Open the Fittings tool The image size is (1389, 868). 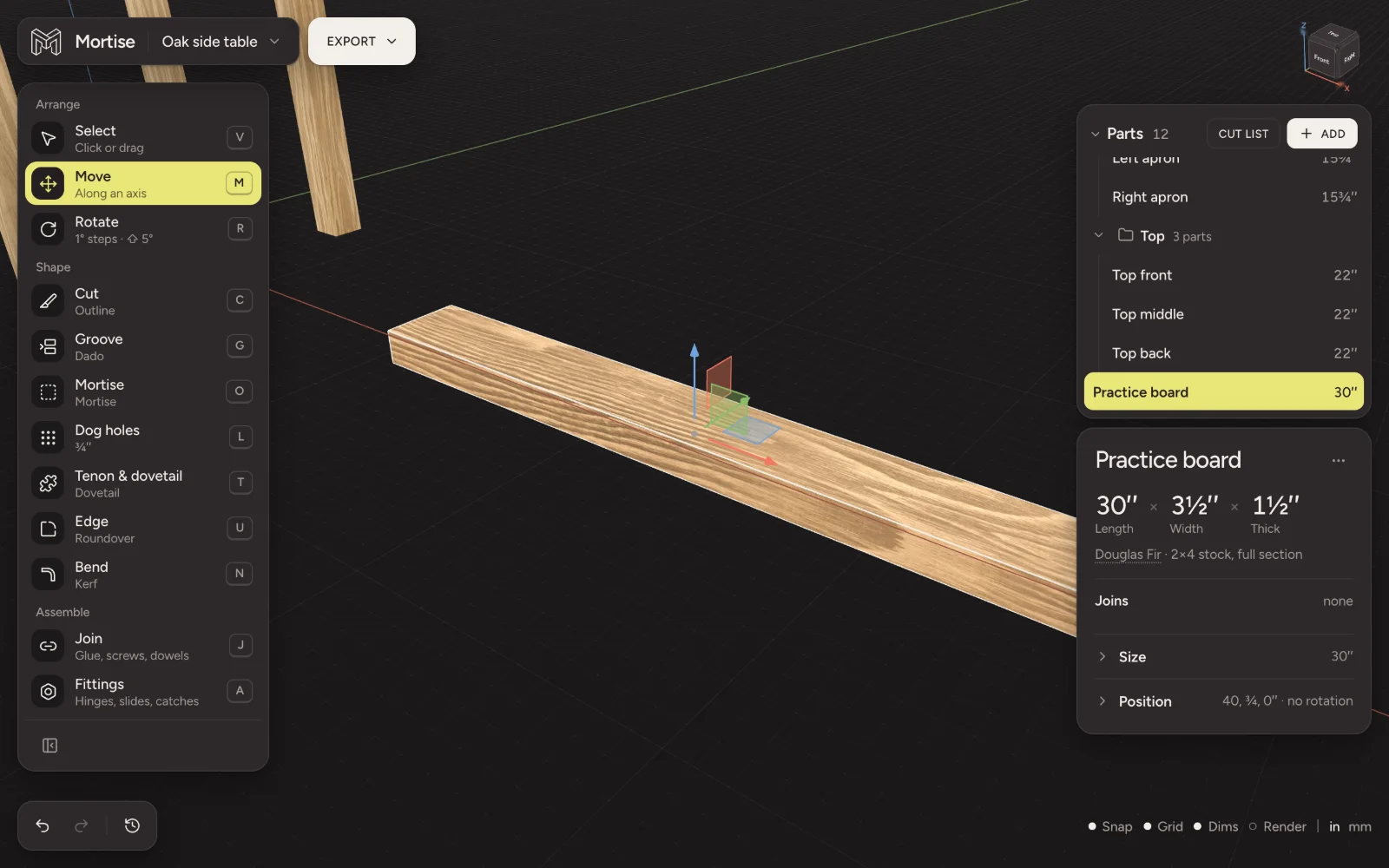pyautogui.click(x=143, y=692)
